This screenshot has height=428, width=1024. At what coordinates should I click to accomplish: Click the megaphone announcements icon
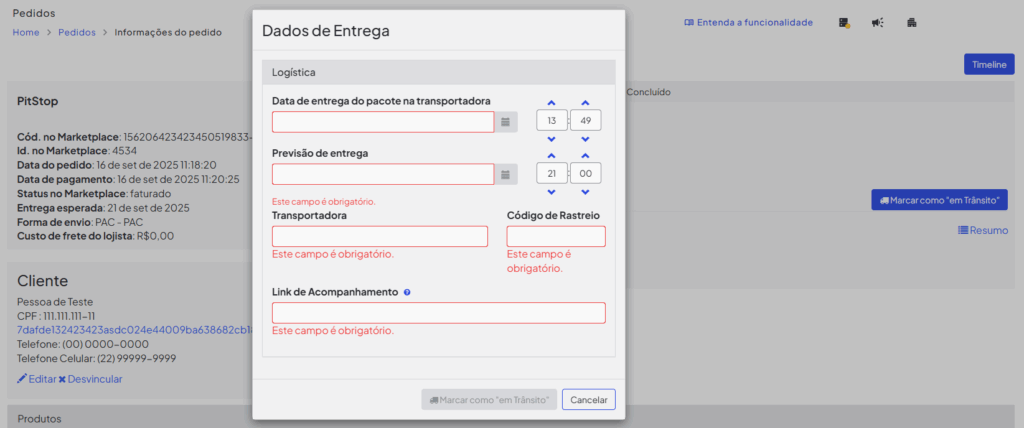tap(877, 23)
